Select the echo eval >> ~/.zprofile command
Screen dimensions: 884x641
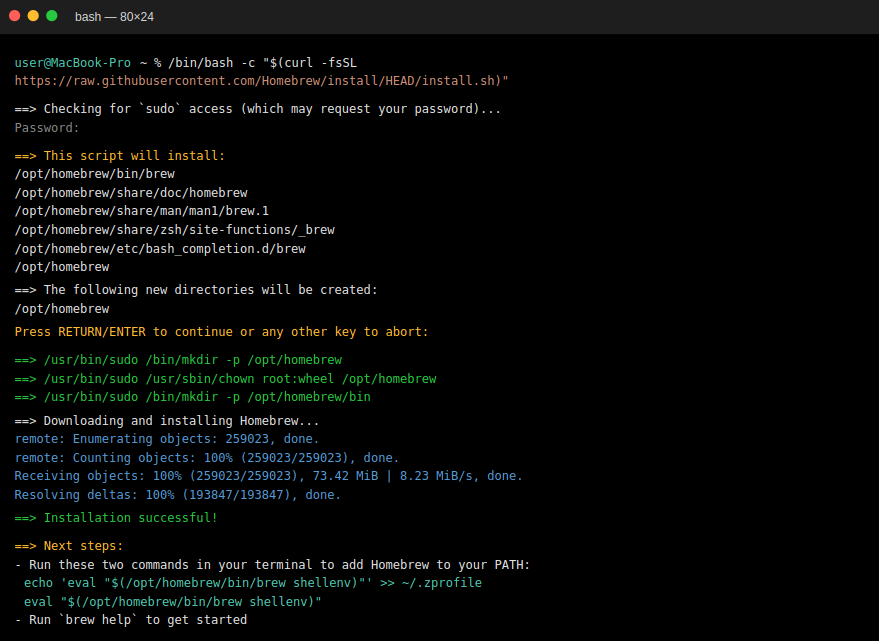[x=253, y=583]
